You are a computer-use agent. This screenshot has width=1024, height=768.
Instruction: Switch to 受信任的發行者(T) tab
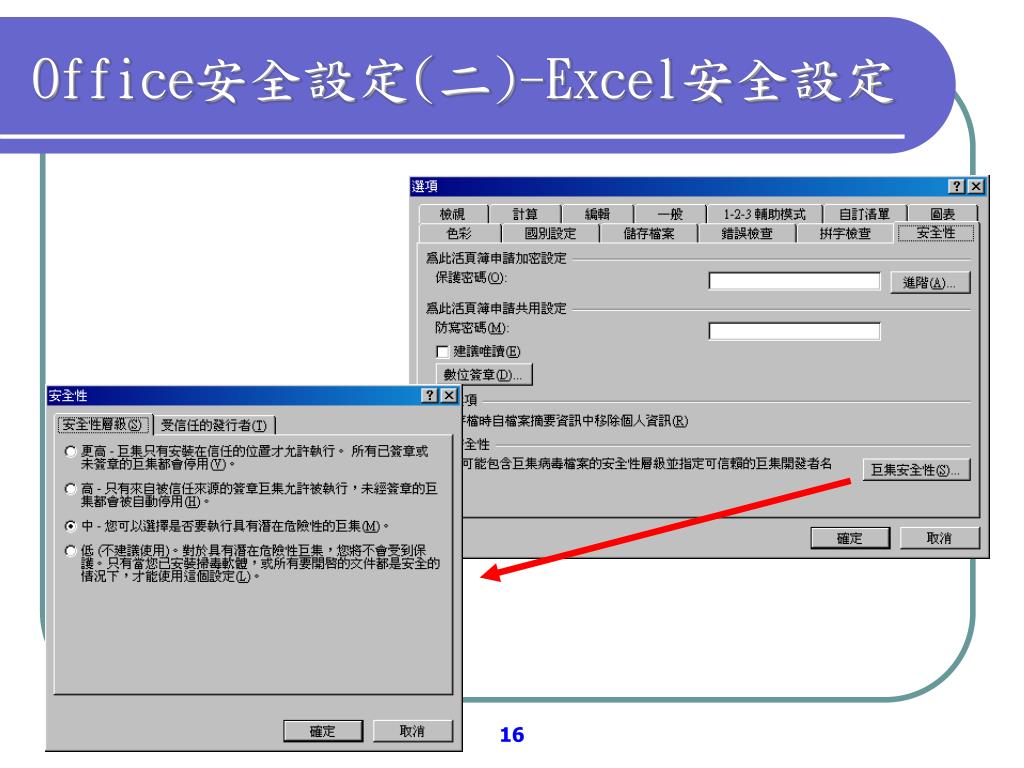click(x=214, y=425)
